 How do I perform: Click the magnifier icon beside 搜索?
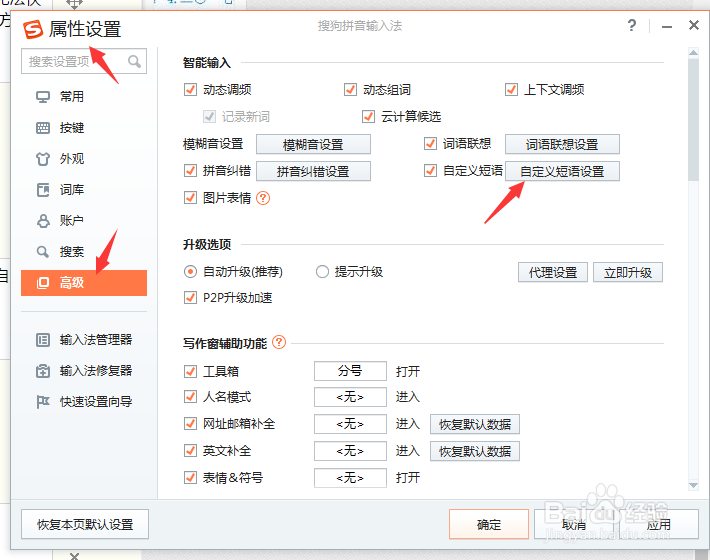point(43,252)
